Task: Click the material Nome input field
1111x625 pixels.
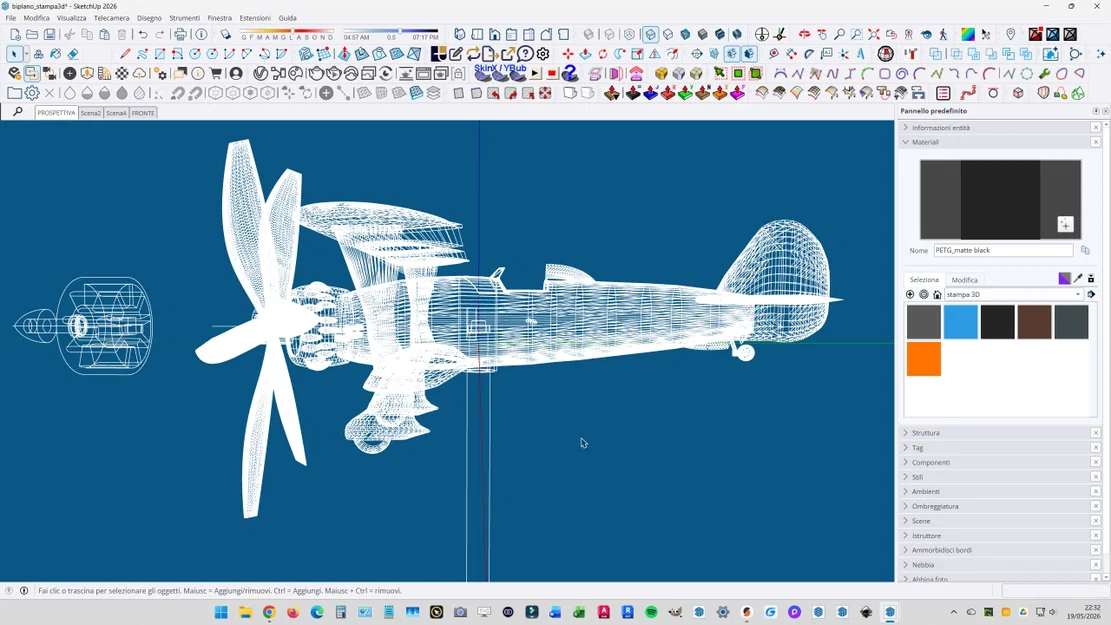Action: 1003,250
